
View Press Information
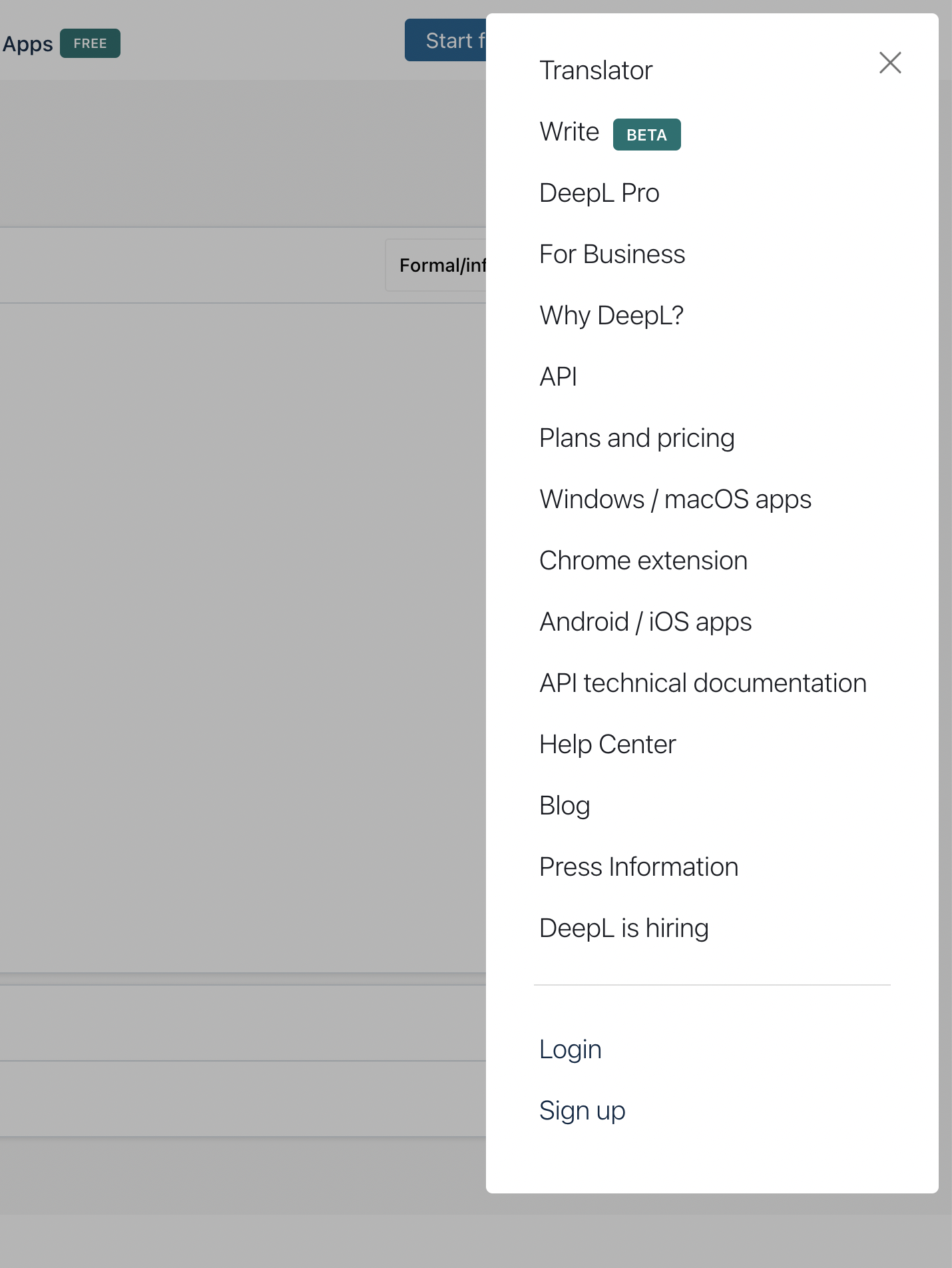(x=638, y=867)
